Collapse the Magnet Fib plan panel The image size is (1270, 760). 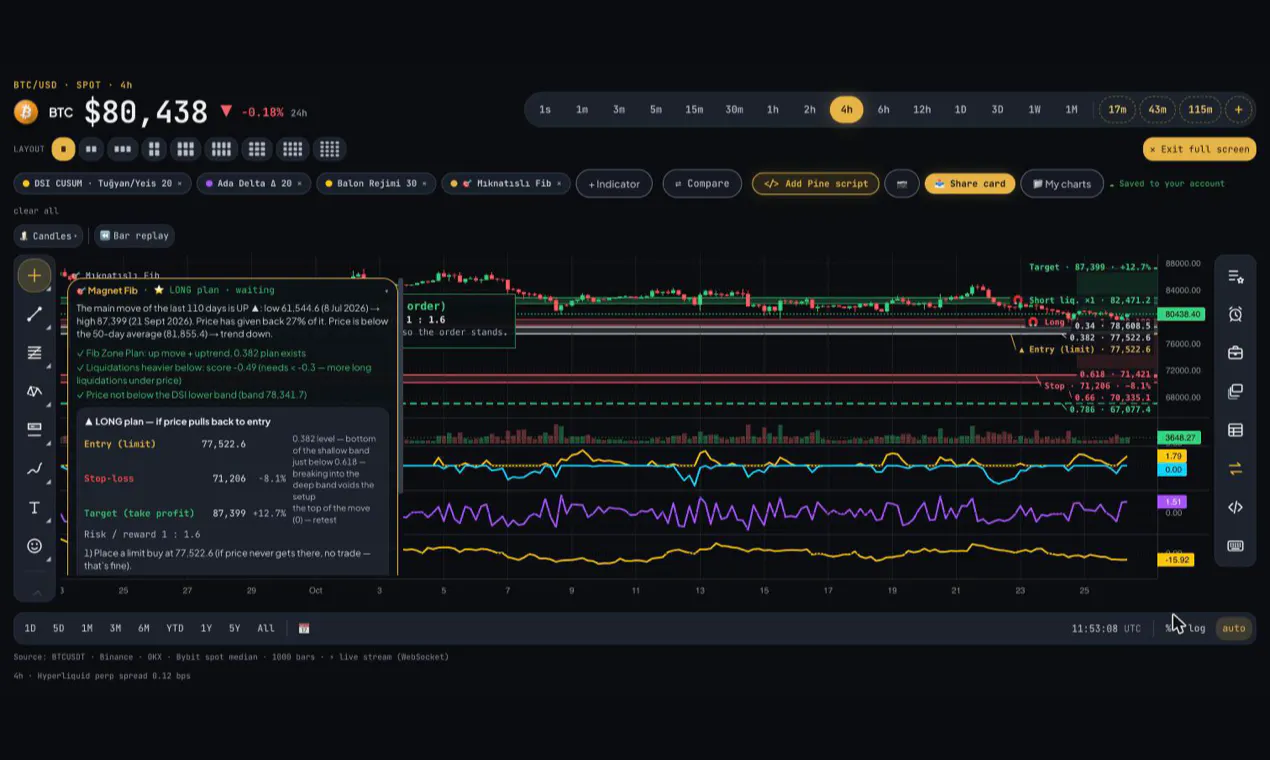387,290
